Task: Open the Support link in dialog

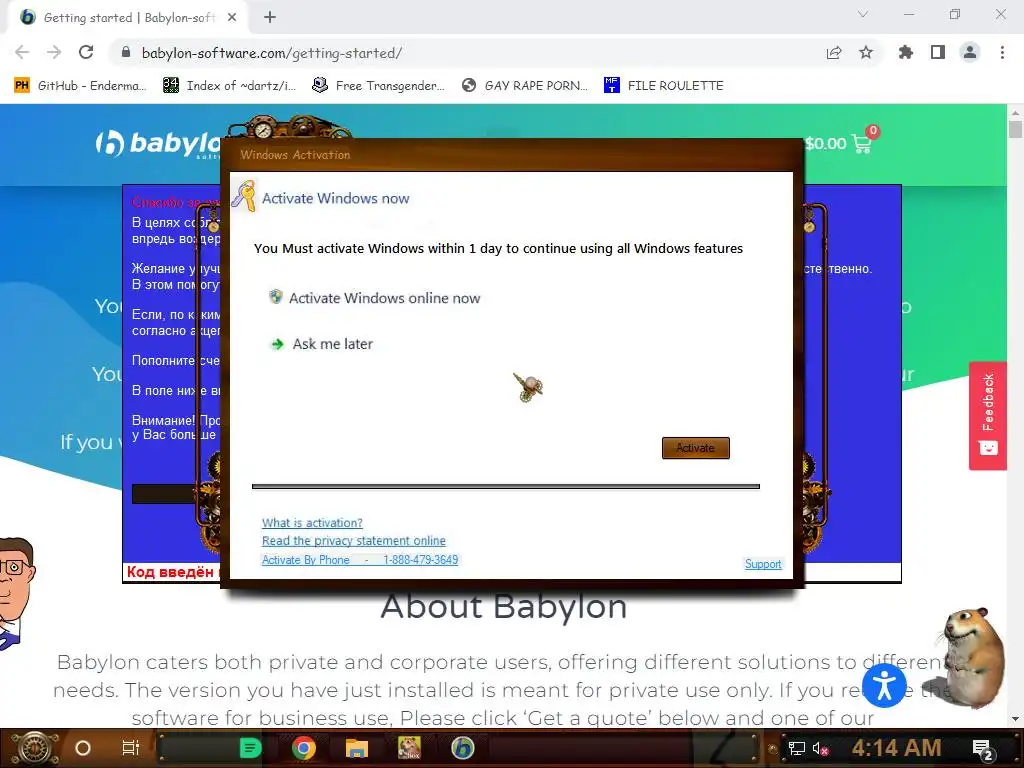Action: pos(763,564)
